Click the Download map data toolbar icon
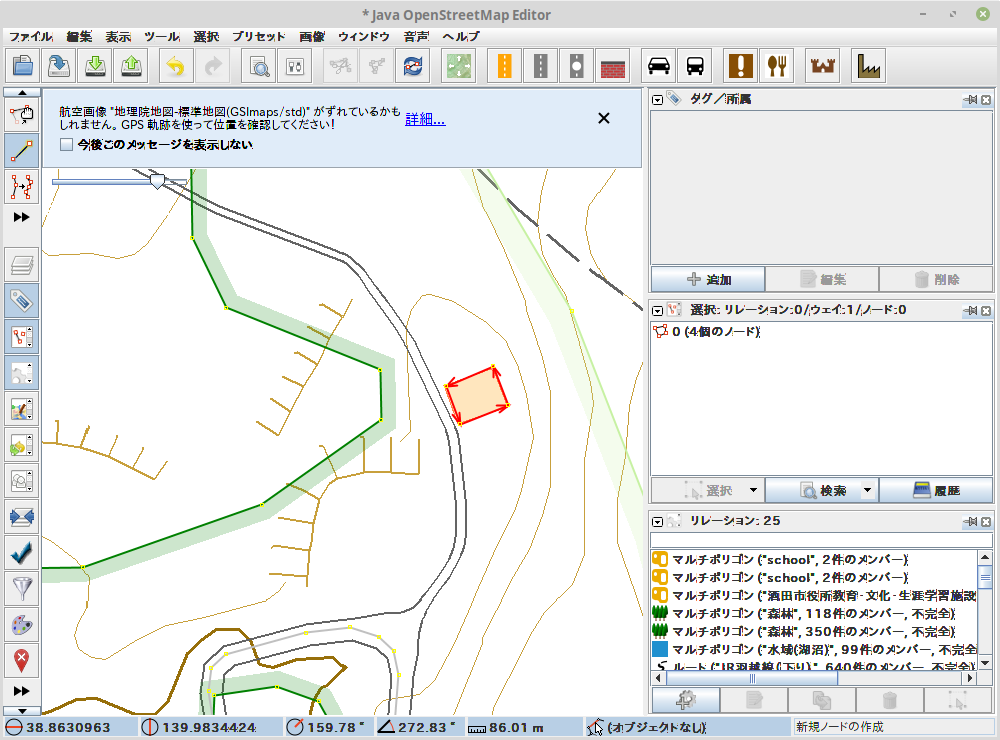Screen dimensions: 1000x740 tap(95, 66)
